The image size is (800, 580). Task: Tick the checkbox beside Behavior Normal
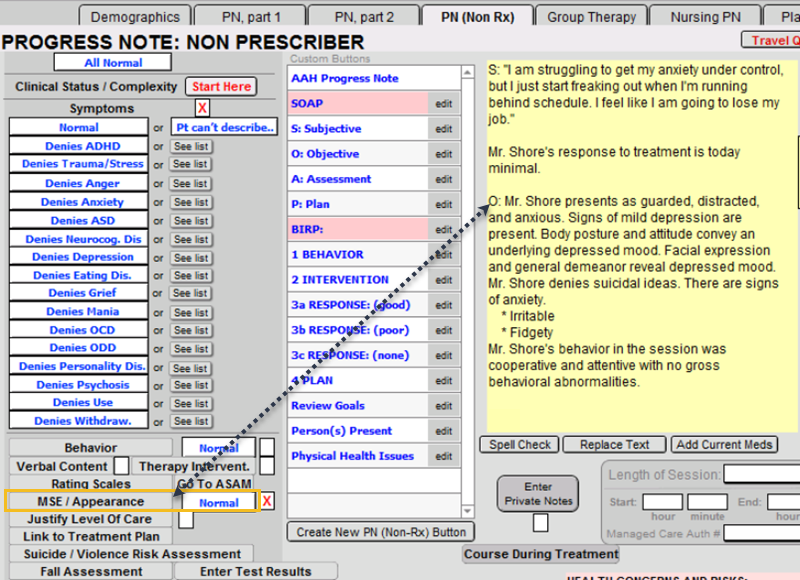267,447
